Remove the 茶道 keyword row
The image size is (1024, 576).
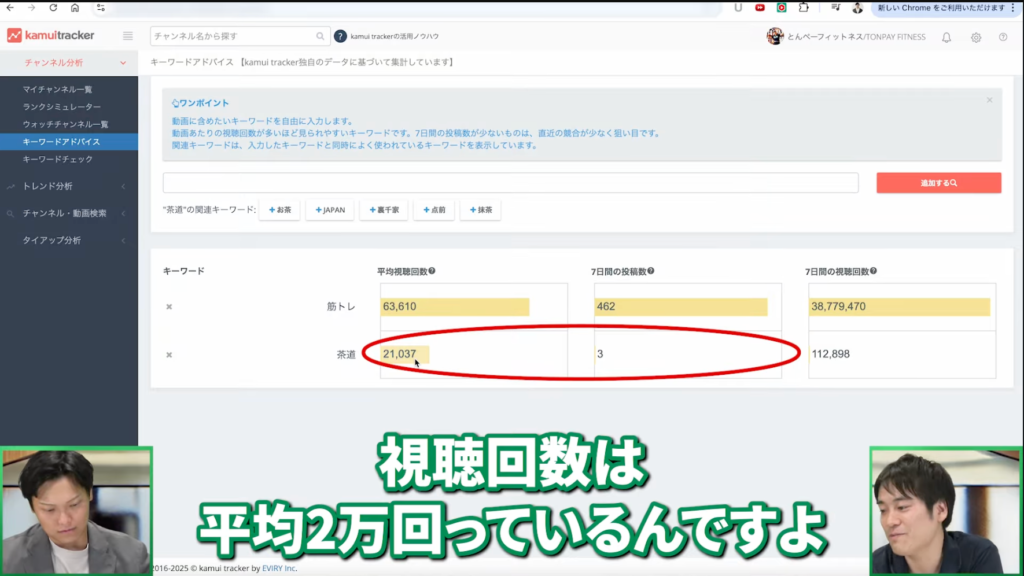[169, 354]
